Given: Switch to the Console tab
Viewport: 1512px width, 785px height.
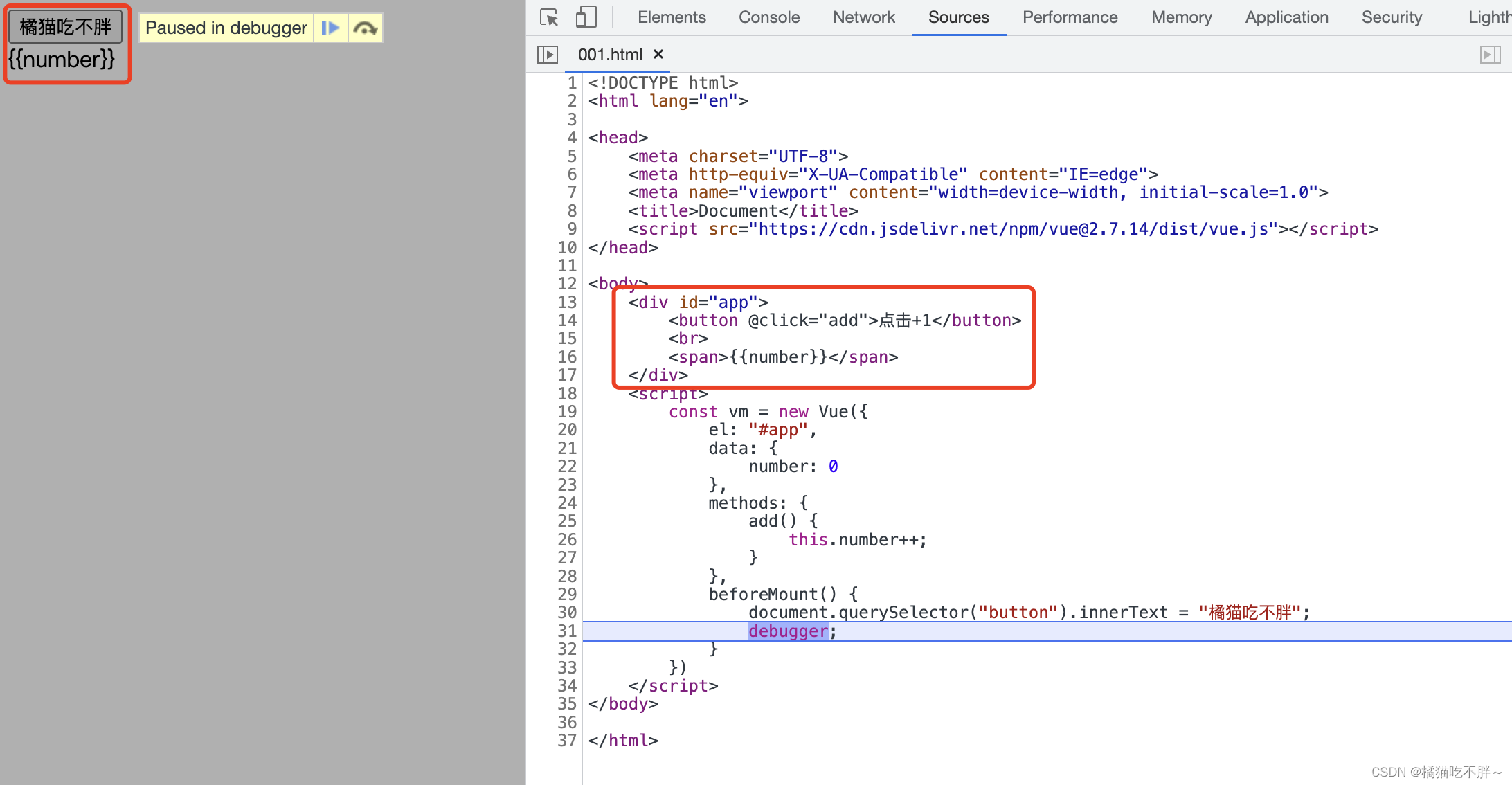Looking at the screenshot, I should [768, 17].
